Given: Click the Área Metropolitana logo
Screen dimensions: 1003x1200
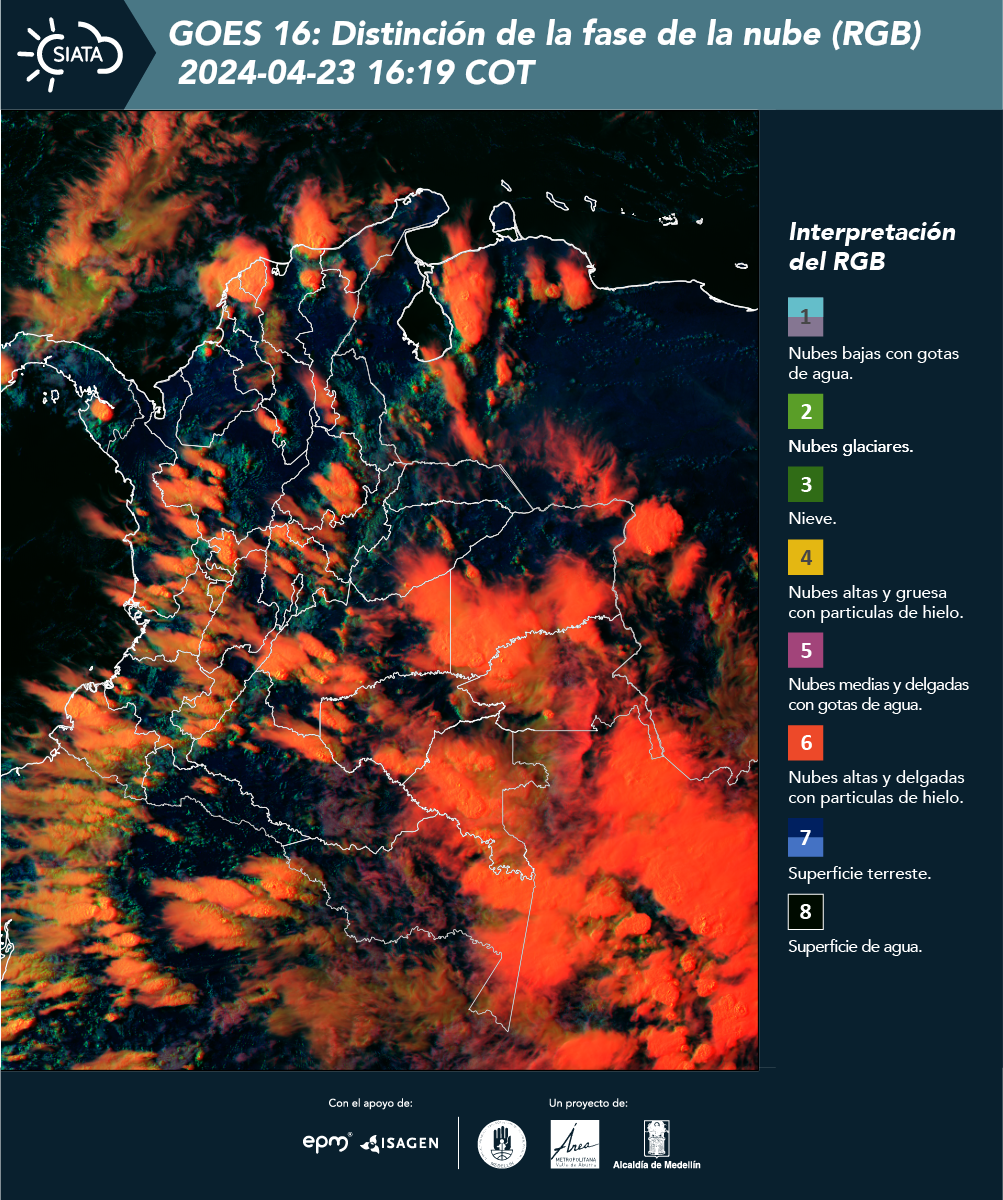Looking at the screenshot, I should pos(575,1143).
